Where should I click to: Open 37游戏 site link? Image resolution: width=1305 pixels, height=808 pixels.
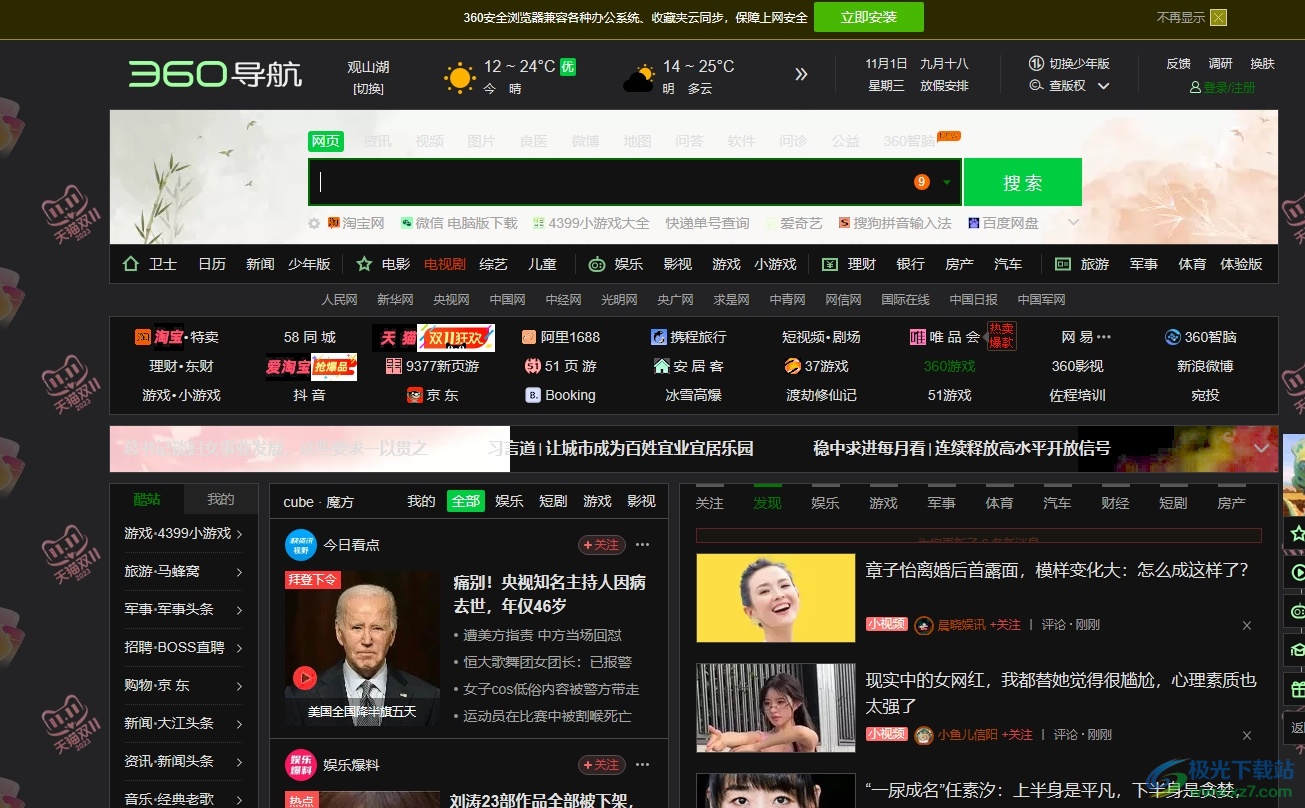click(x=816, y=366)
